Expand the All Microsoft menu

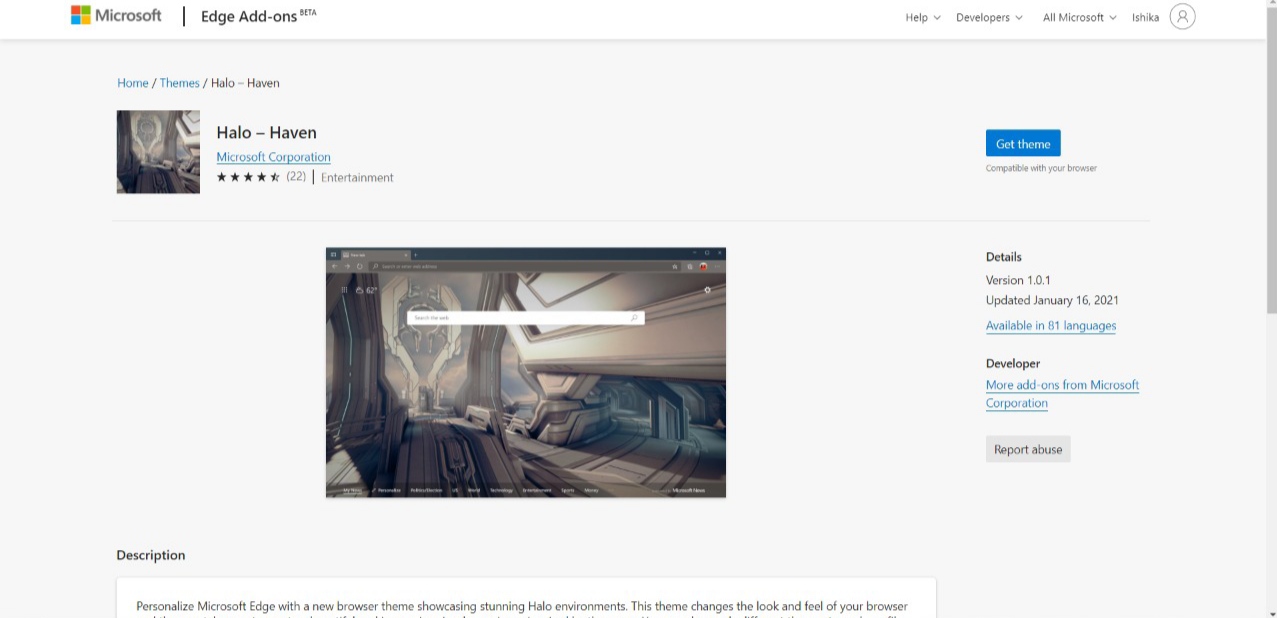(1079, 17)
